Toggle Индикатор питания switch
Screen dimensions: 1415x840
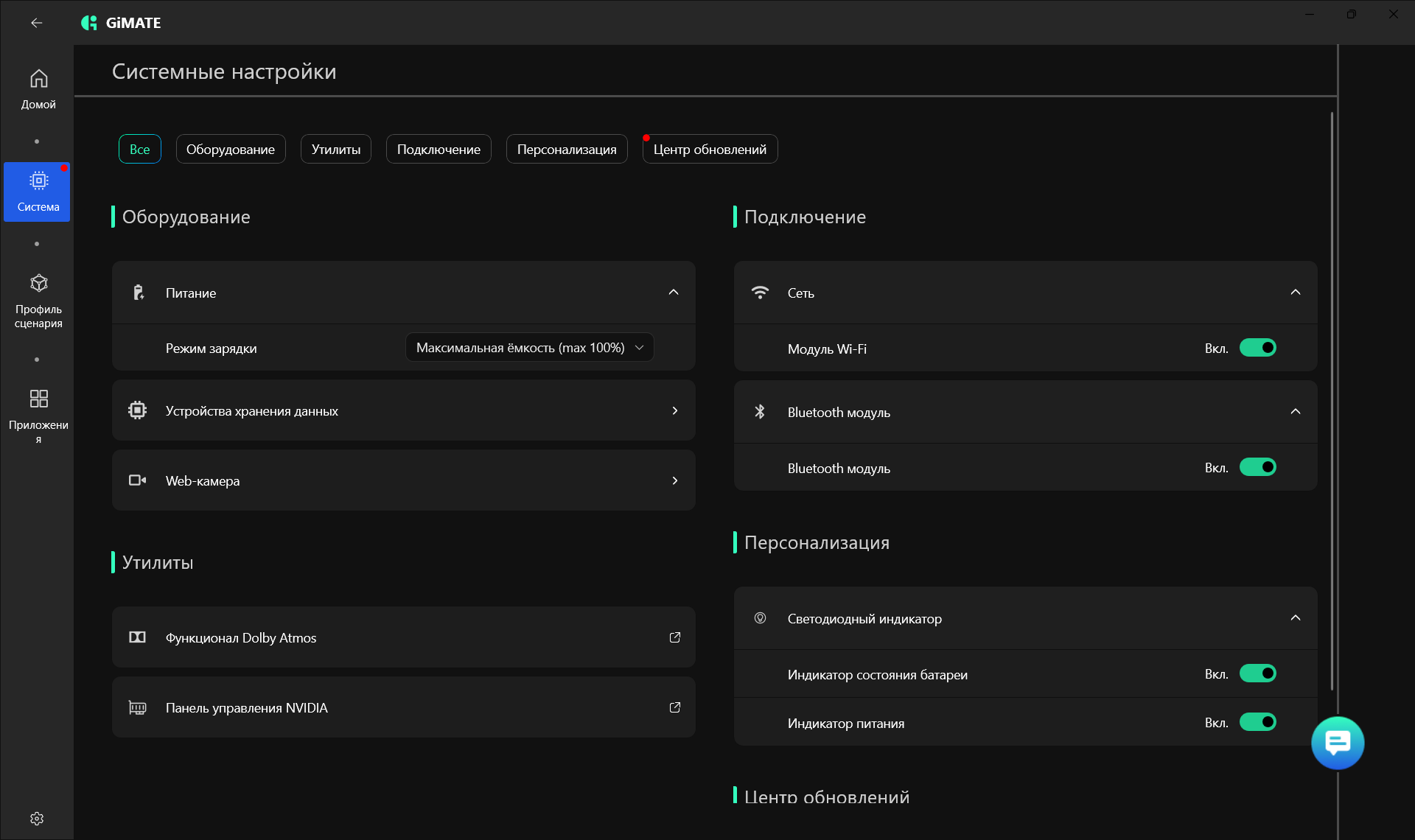point(1257,722)
